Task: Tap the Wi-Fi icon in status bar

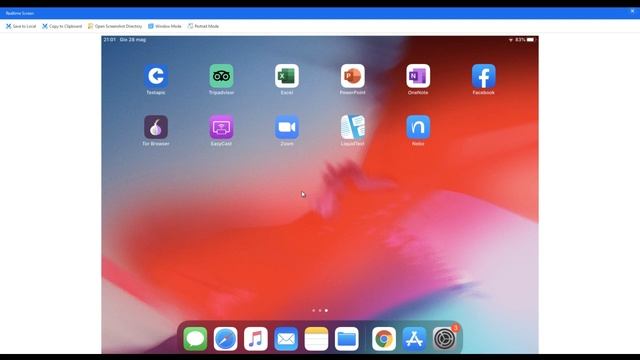Action: (511, 40)
